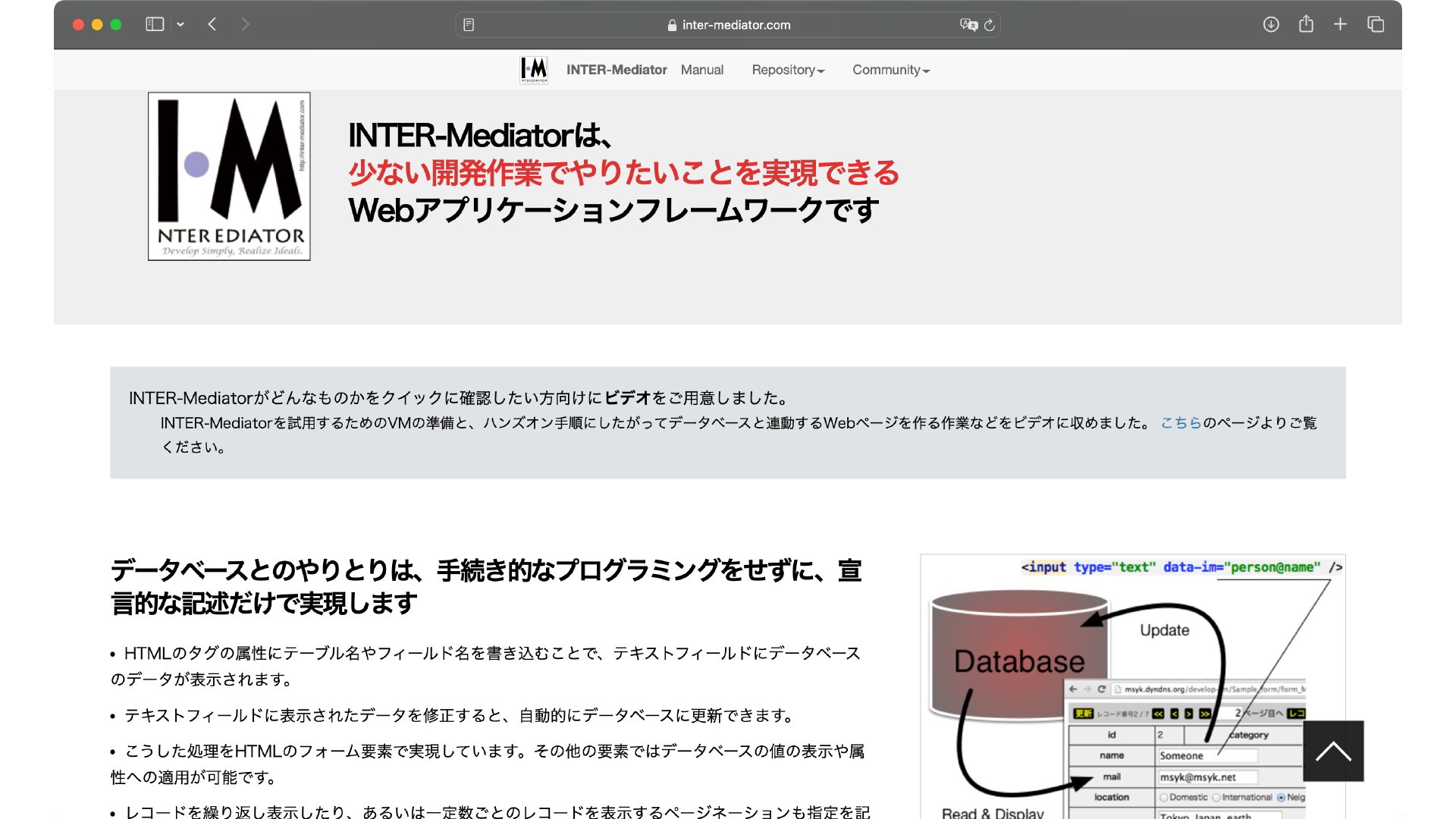Show Reader view icon in address bar
1456x819 pixels.
[x=469, y=25]
